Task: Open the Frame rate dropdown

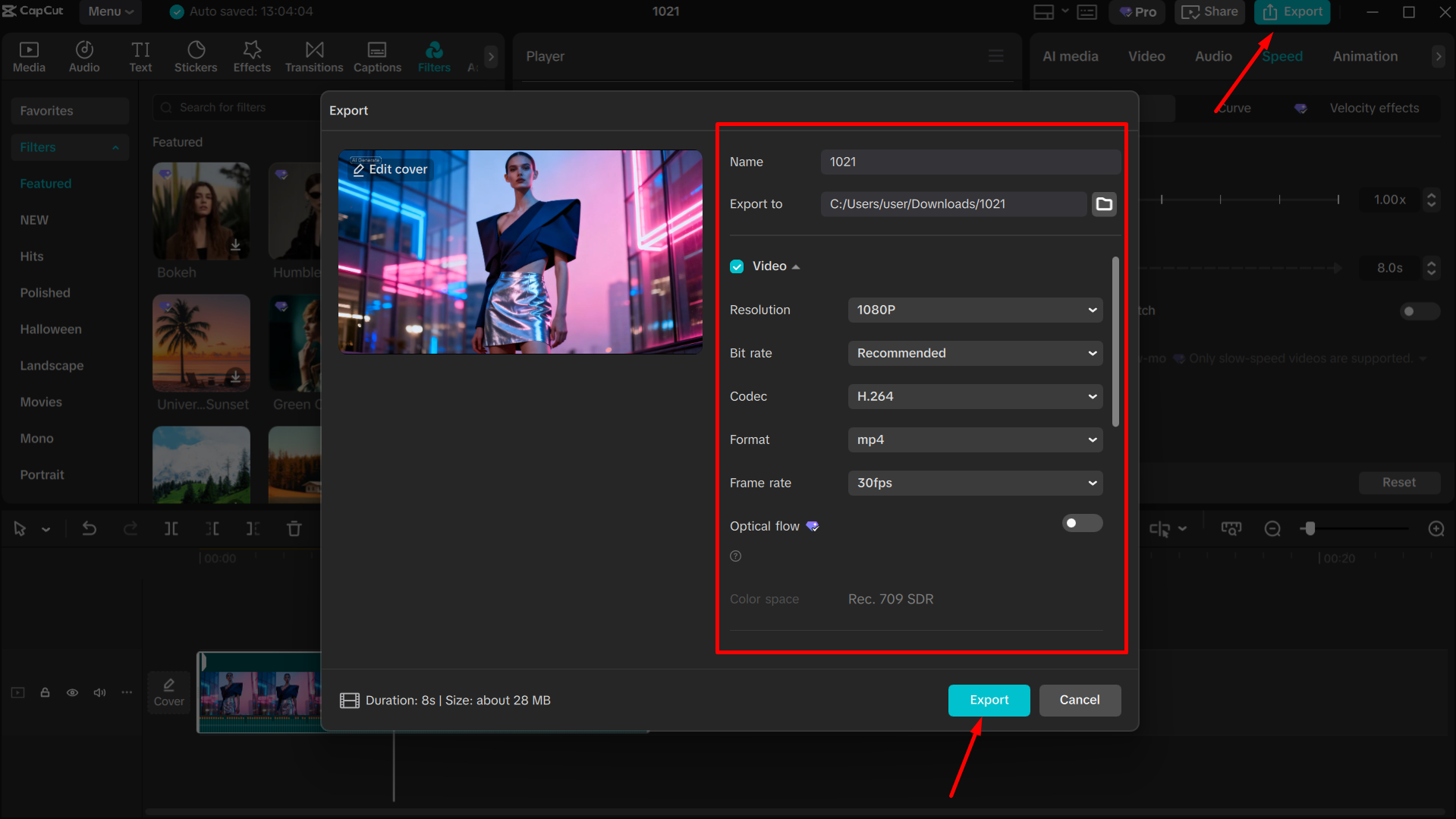Action: [x=975, y=483]
